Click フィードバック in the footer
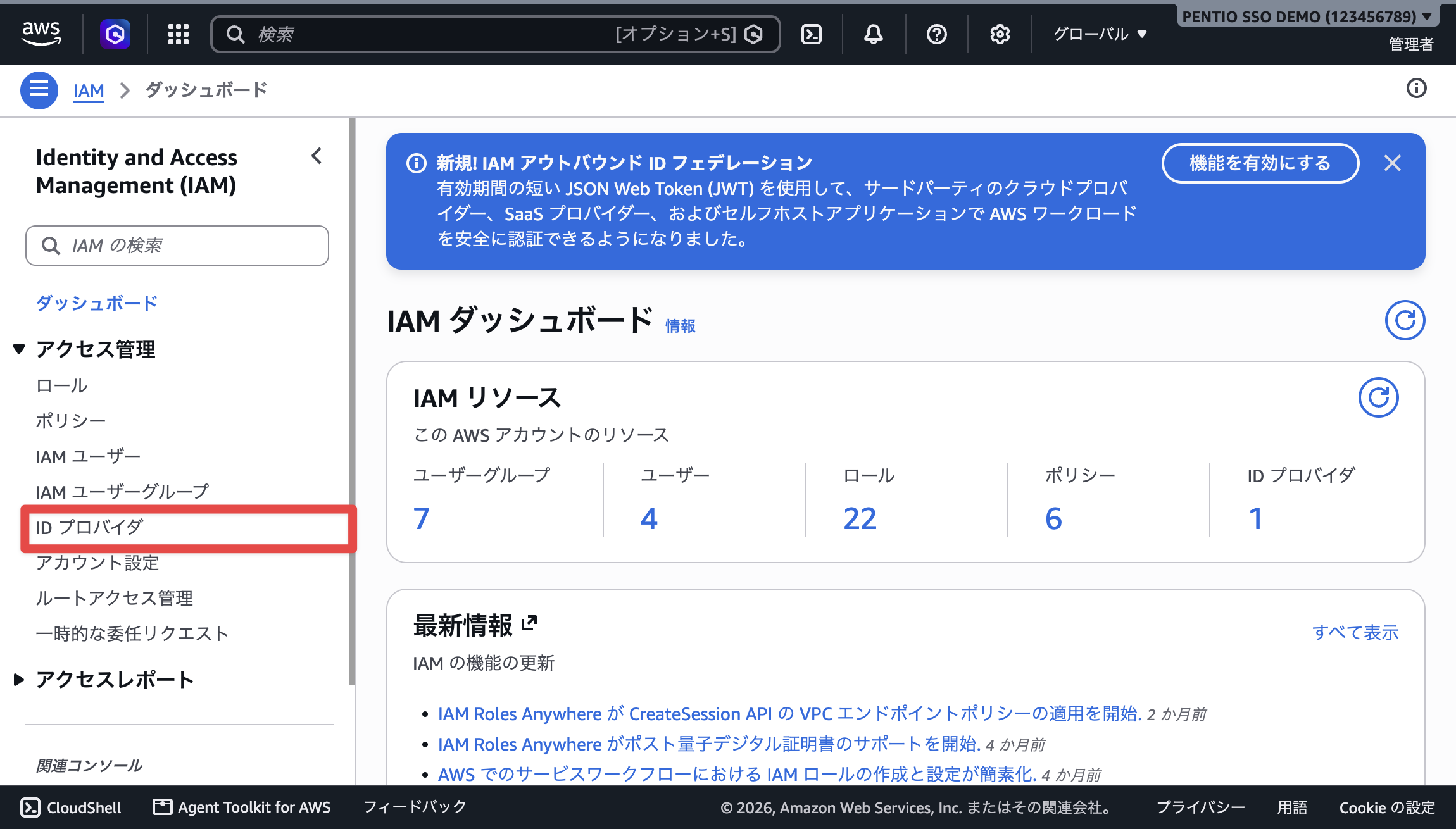 click(x=415, y=807)
